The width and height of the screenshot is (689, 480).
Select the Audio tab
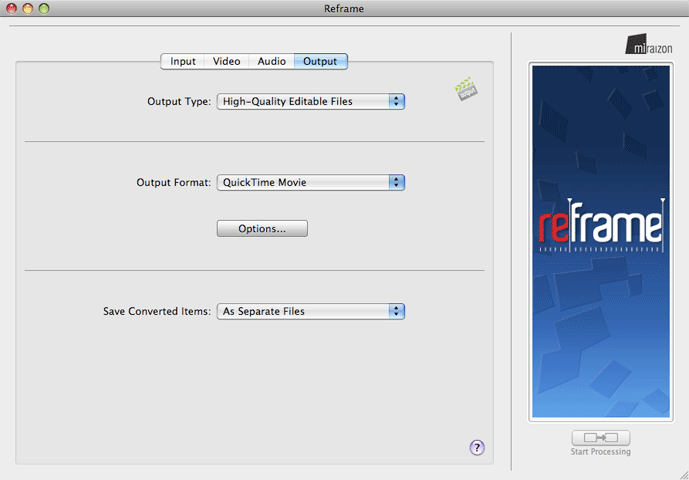point(271,61)
